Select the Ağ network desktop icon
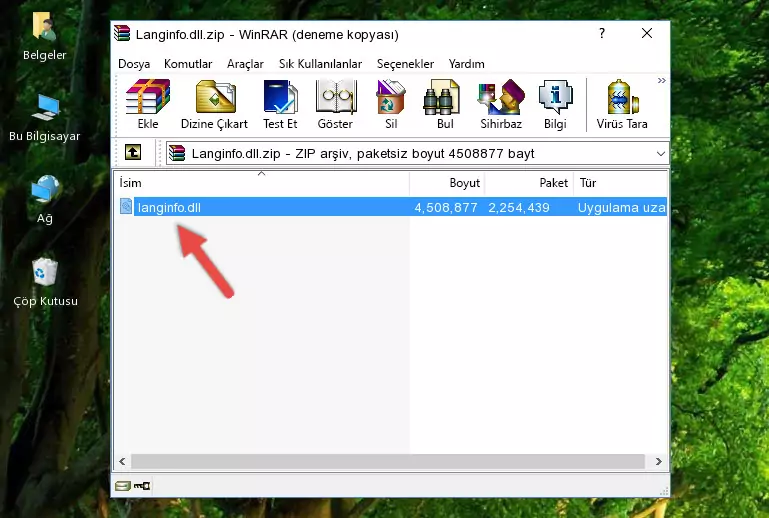Image resolution: width=769 pixels, height=518 pixels. [45, 200]
